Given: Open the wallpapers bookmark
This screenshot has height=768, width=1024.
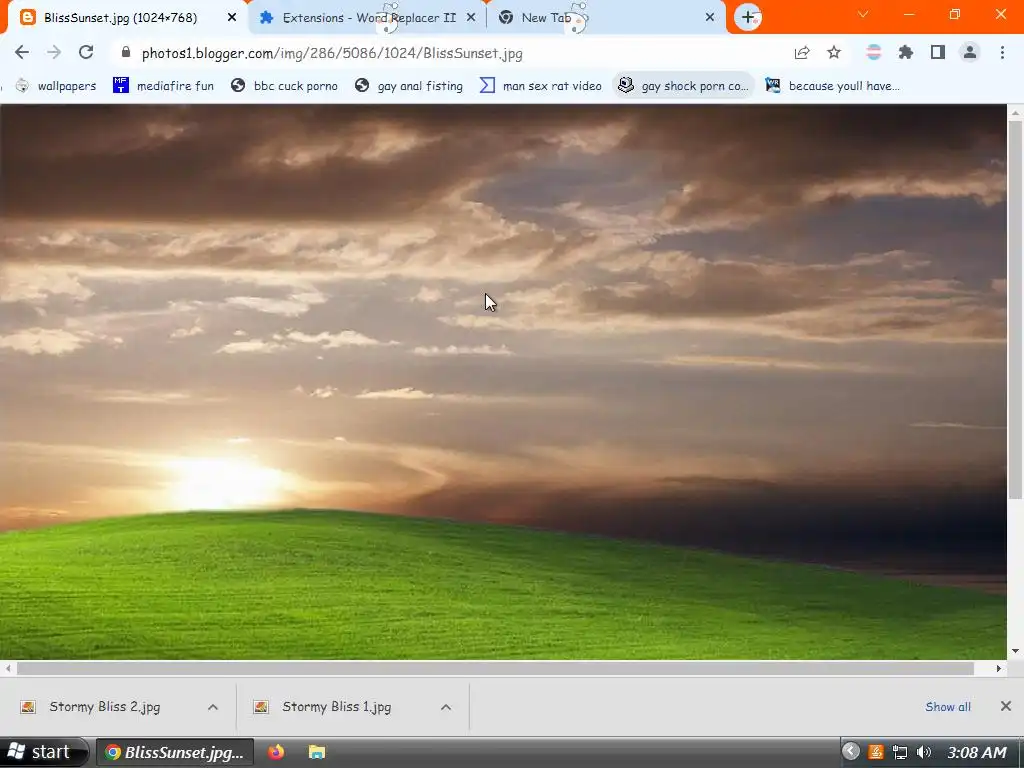Looking at the screenshot, I should [x=56, y=86].
